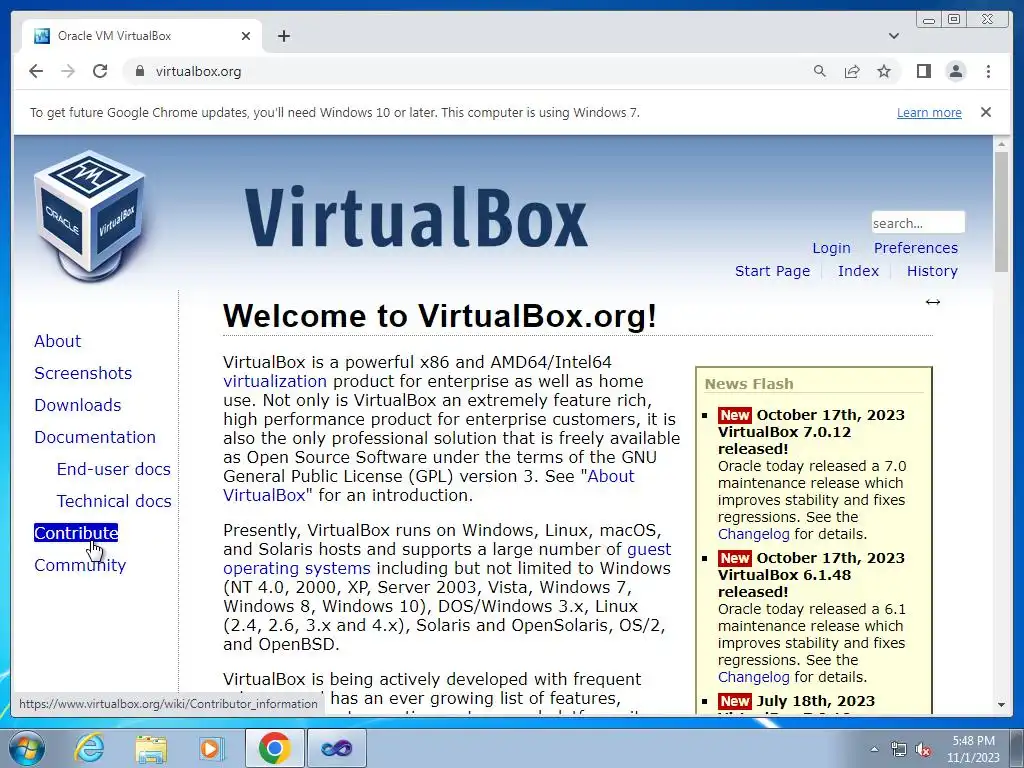The image size is (1024, 768).
Task: Click the address bar URL
Action: [198, 71]
